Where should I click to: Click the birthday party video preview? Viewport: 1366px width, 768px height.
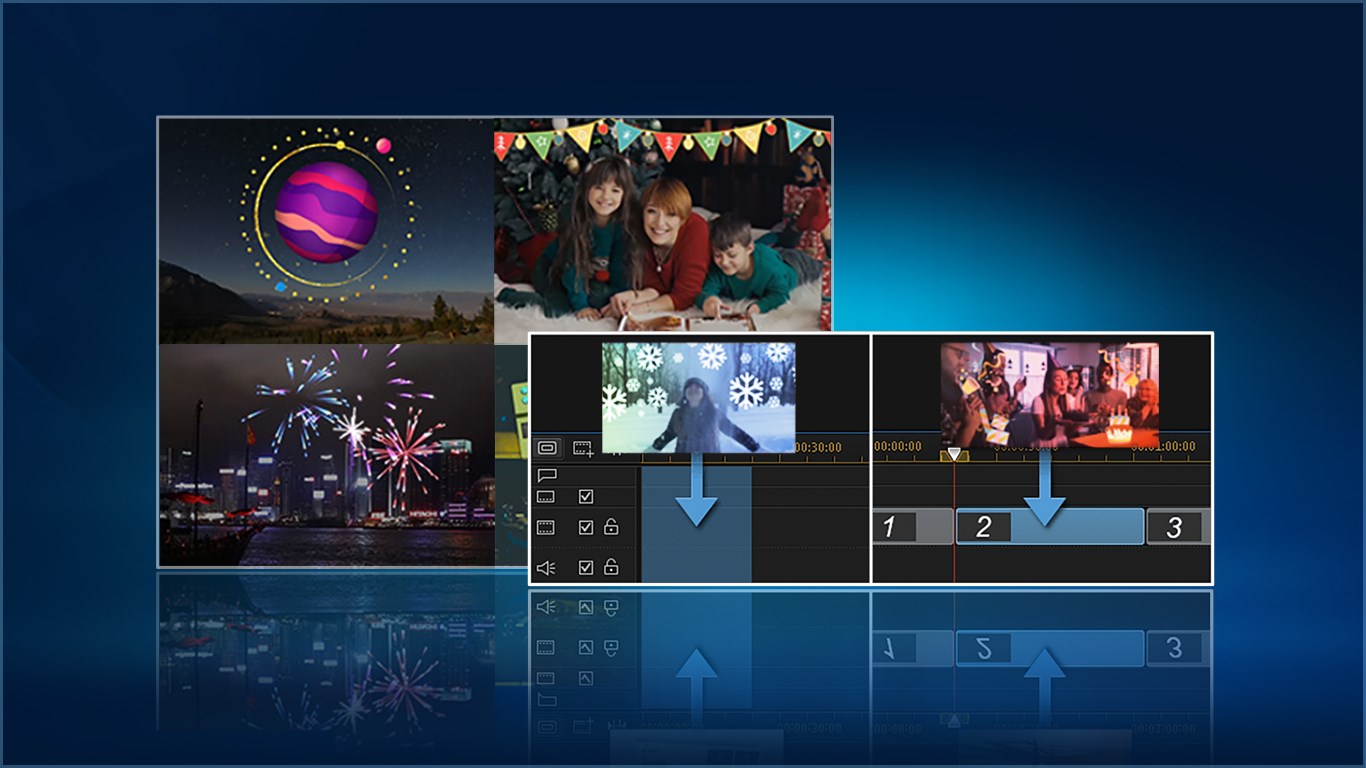(1049, 395)
